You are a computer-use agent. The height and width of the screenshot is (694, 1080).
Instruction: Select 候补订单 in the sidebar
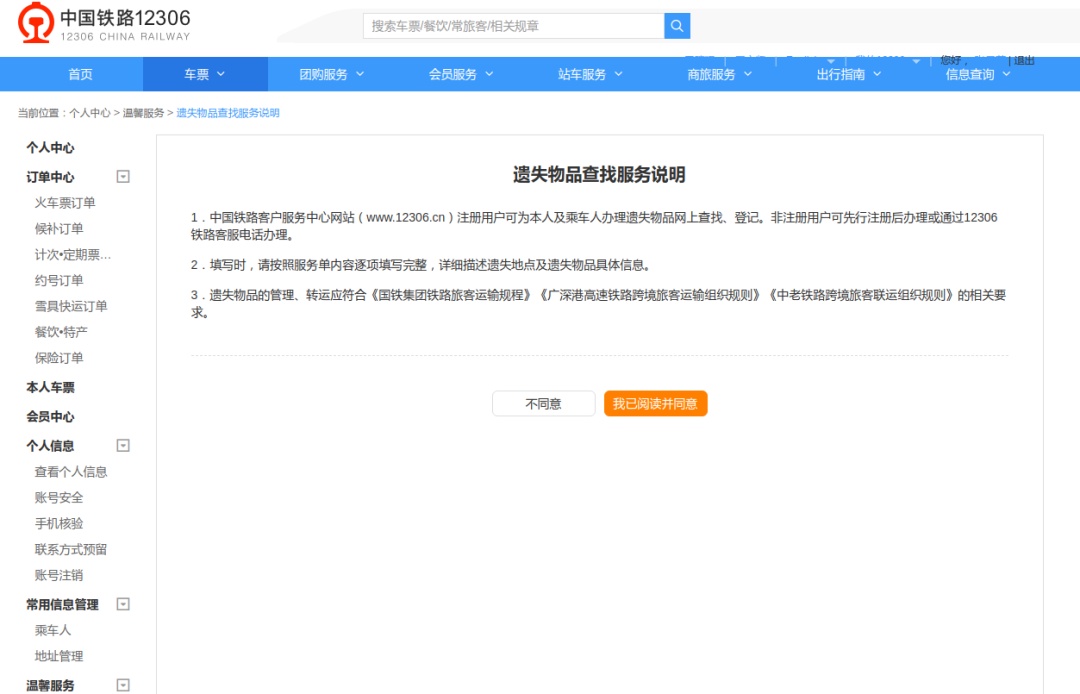(59, 229)
